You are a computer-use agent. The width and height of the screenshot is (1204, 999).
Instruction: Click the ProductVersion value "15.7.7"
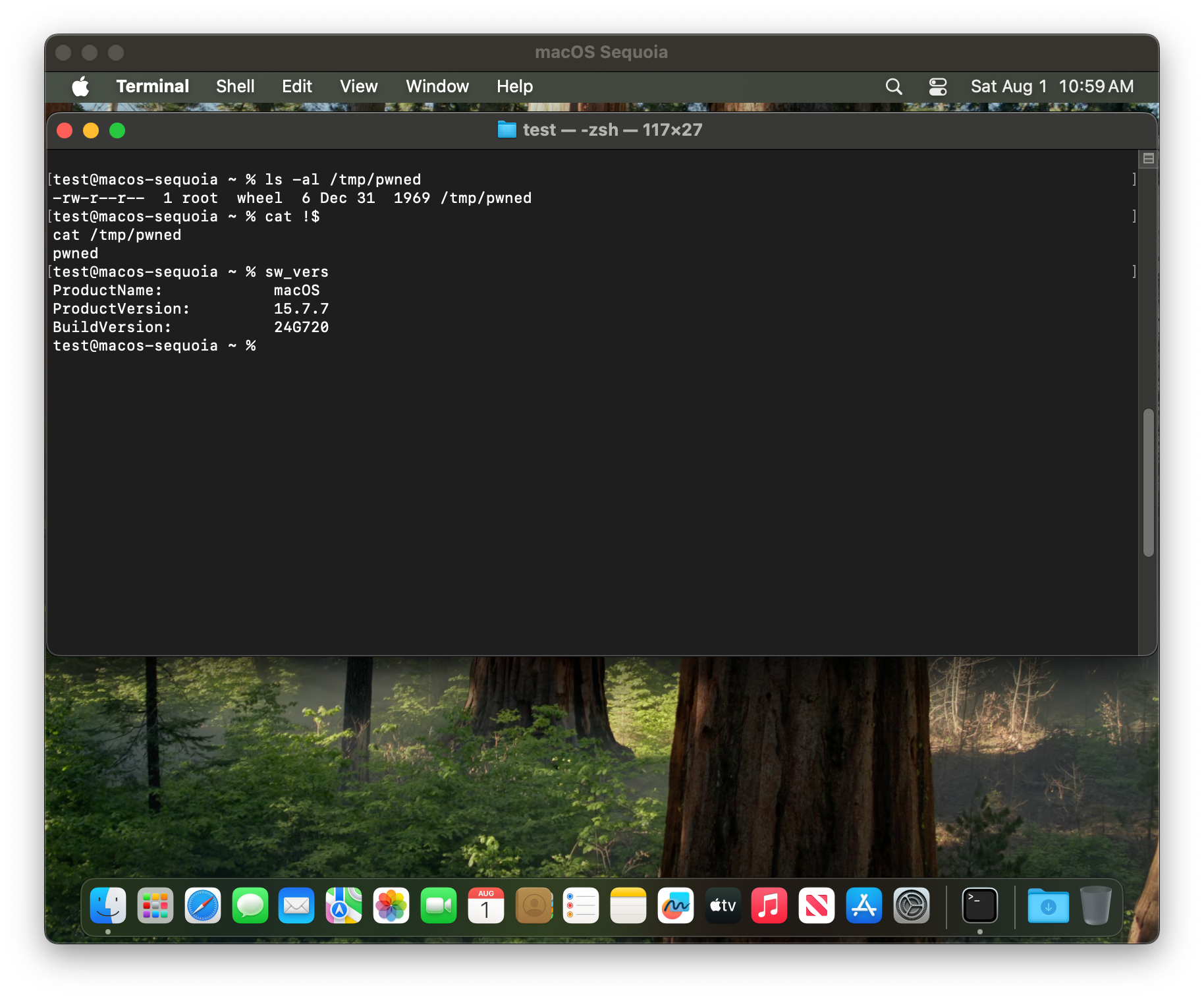(x=301, y=308)
